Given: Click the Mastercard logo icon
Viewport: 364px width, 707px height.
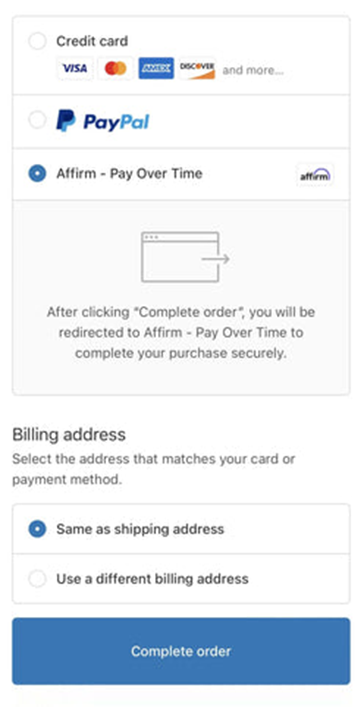Looking at the screenshot, I should click(115, 69).
